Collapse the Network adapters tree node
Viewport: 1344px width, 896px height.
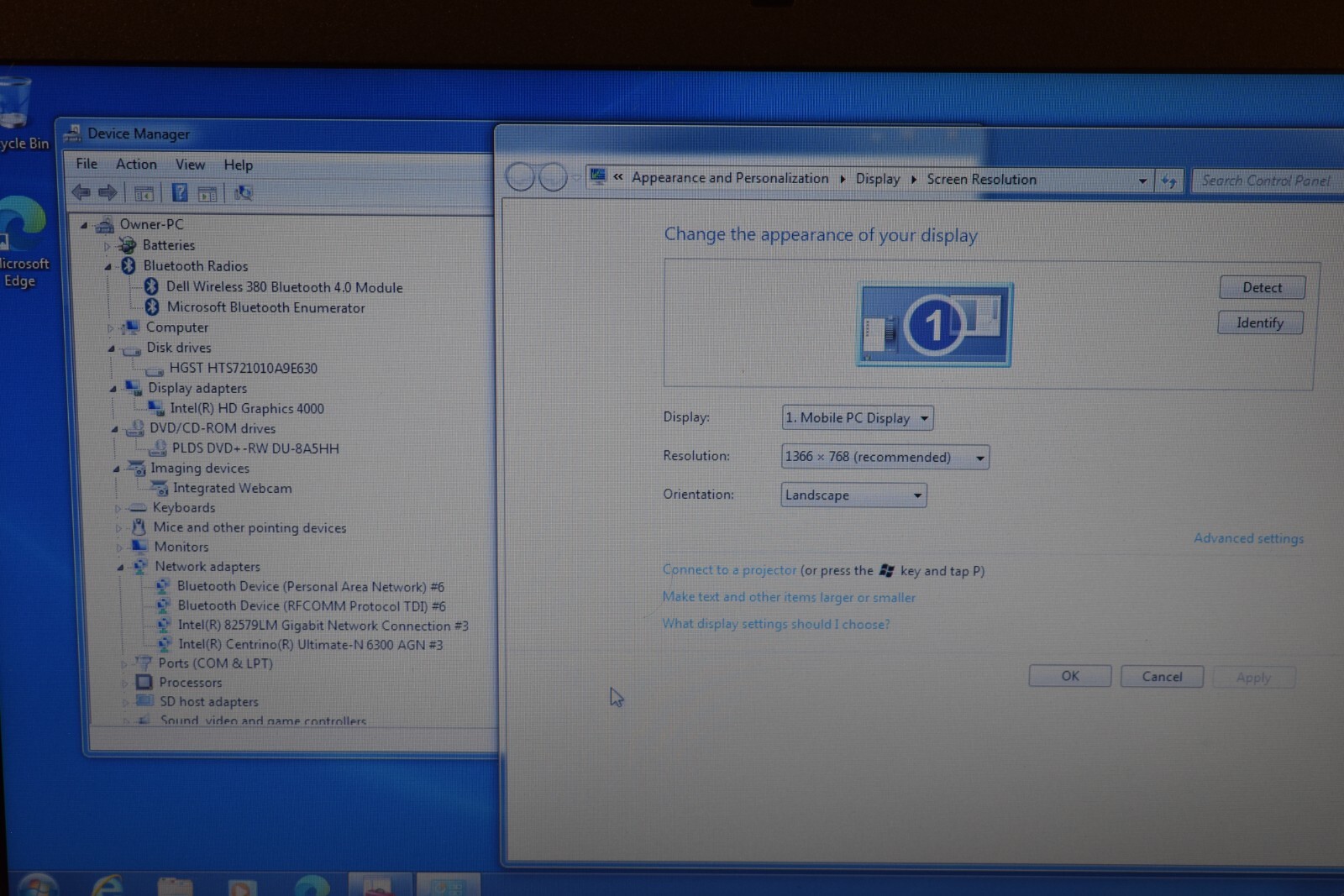pyautogui.click(x=120, y=567)
